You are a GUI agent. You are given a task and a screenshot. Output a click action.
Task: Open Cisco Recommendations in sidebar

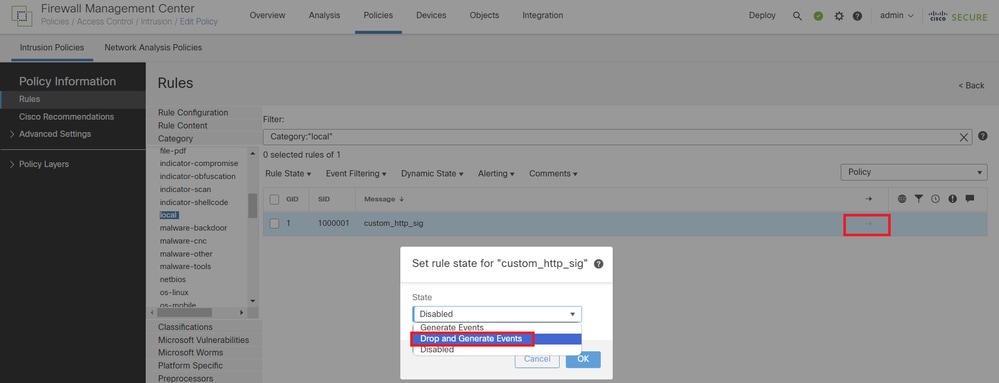tap(66, 117)
